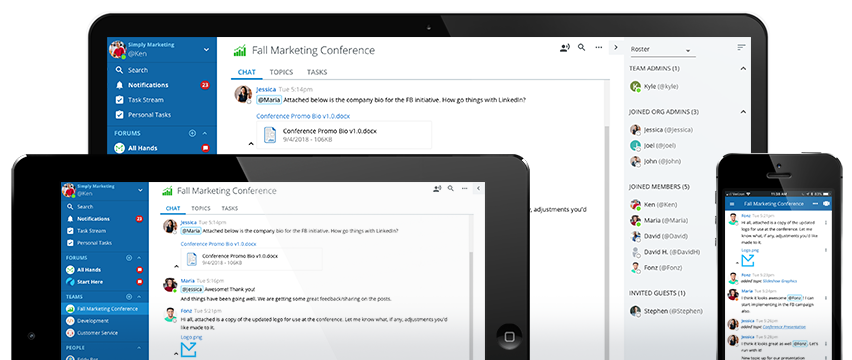Switch to the TASKS tab on the laptop

pyautogui.click(x=317, y=72)
